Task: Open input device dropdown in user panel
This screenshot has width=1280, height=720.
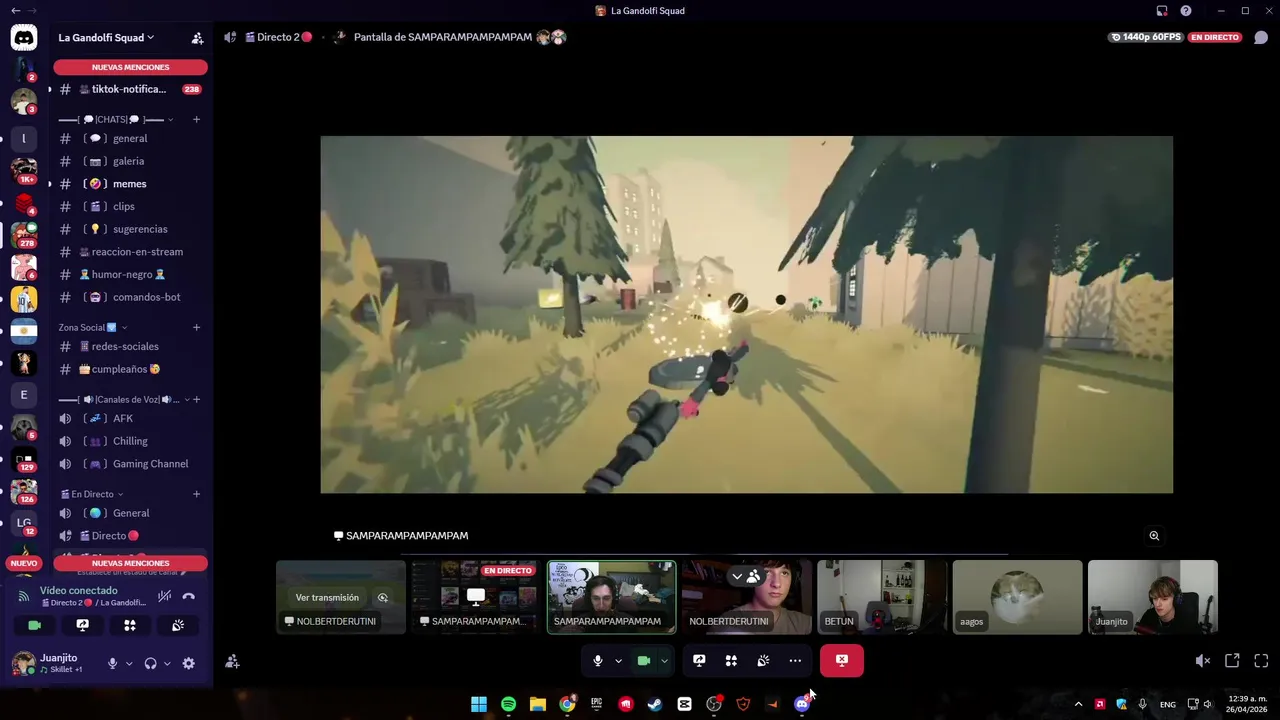Action: [128, 663]
